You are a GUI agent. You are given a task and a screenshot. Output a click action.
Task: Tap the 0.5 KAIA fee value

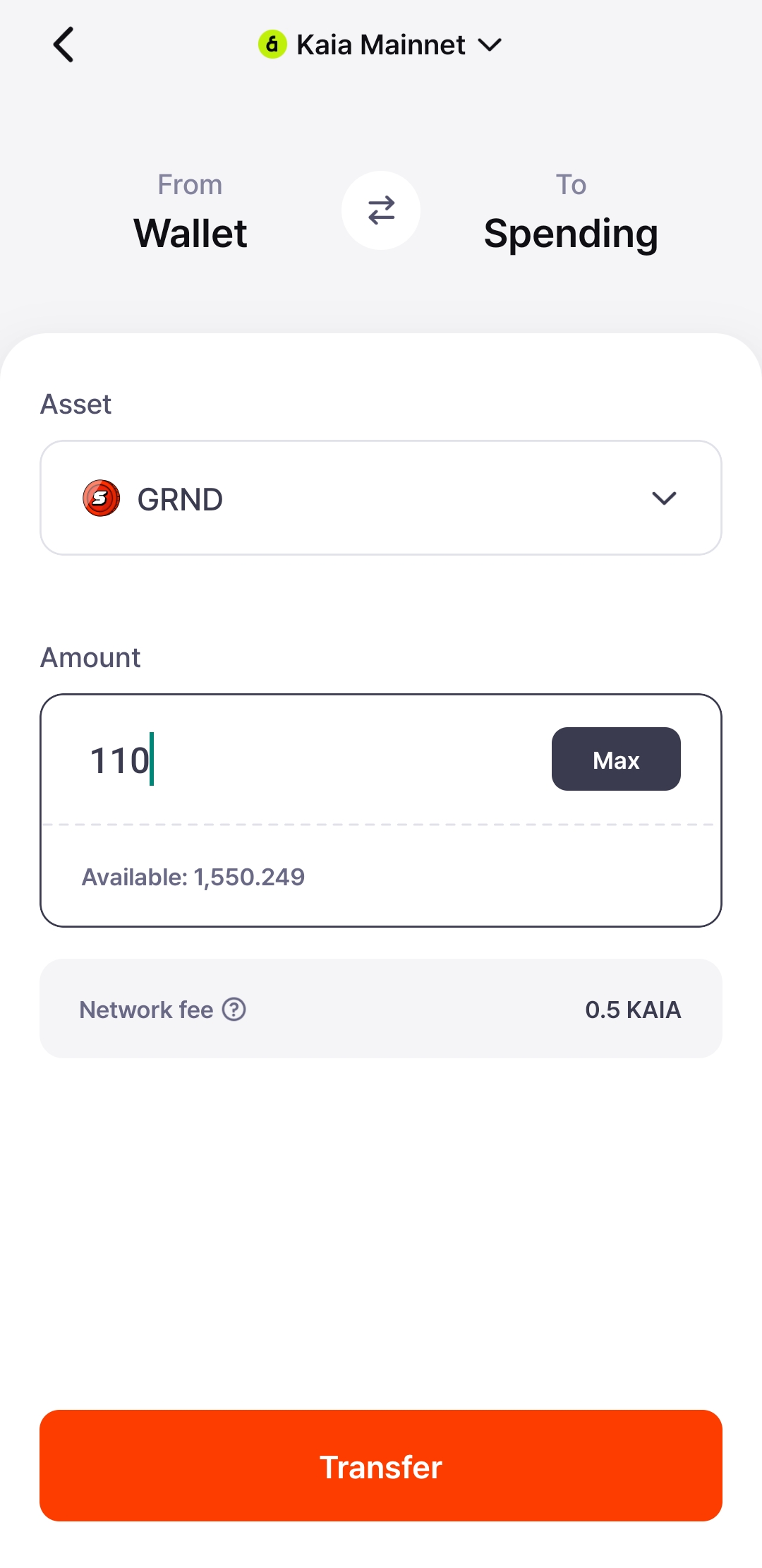pyautogui.click(x=633, y=1010)
